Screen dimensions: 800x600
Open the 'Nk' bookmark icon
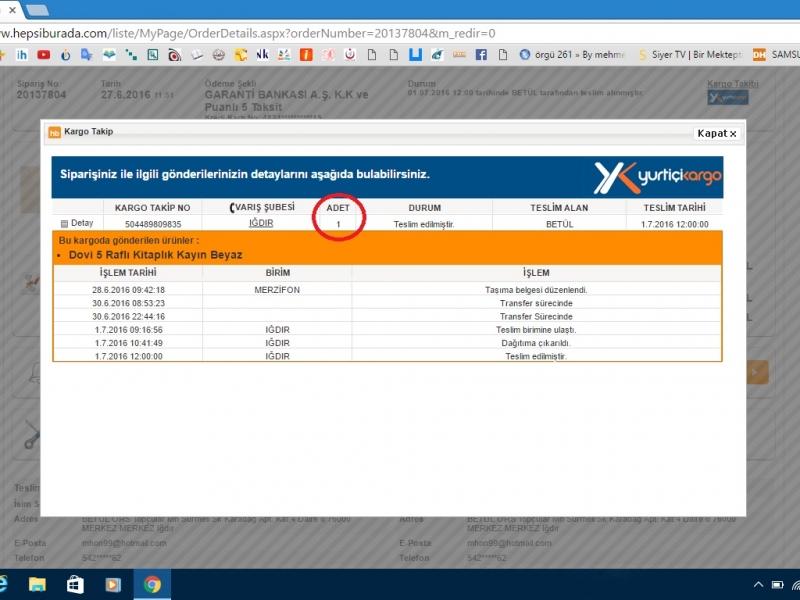tap(262, 55)
